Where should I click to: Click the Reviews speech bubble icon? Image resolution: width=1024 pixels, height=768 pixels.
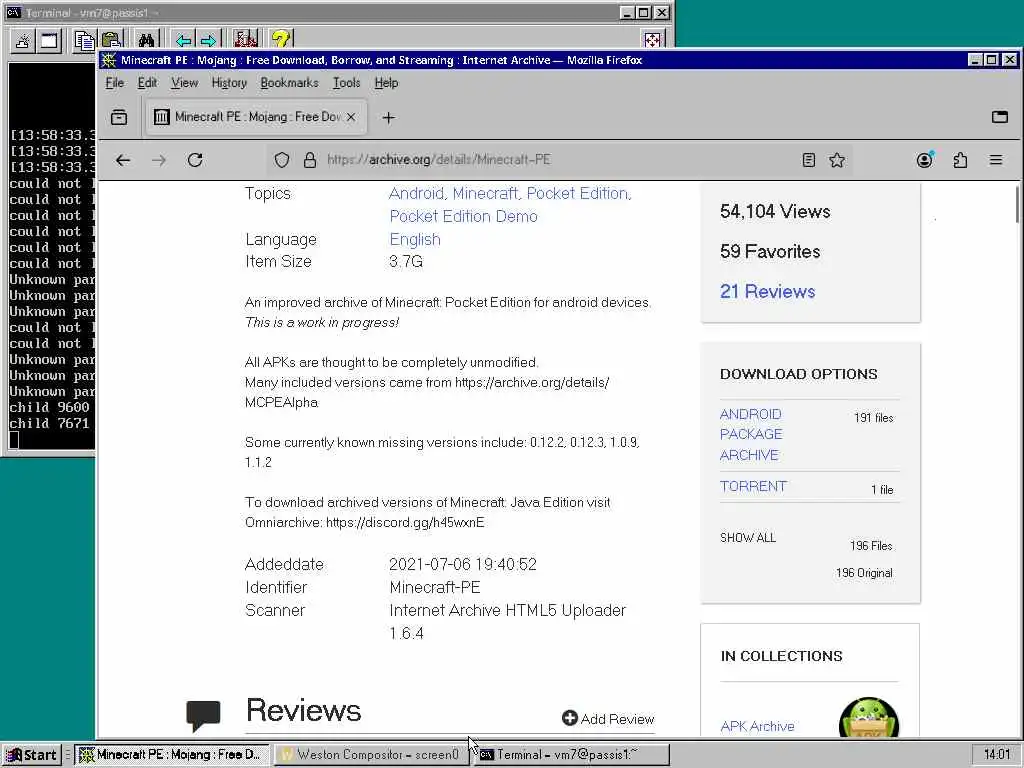coord(203,716)
